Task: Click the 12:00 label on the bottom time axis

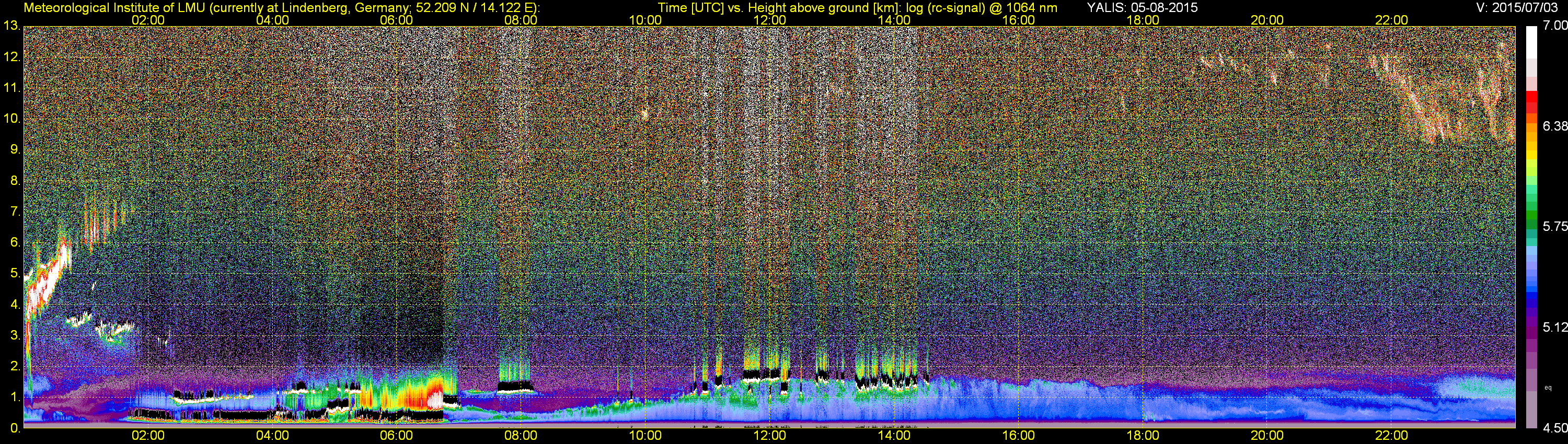Action: [769, 436]
